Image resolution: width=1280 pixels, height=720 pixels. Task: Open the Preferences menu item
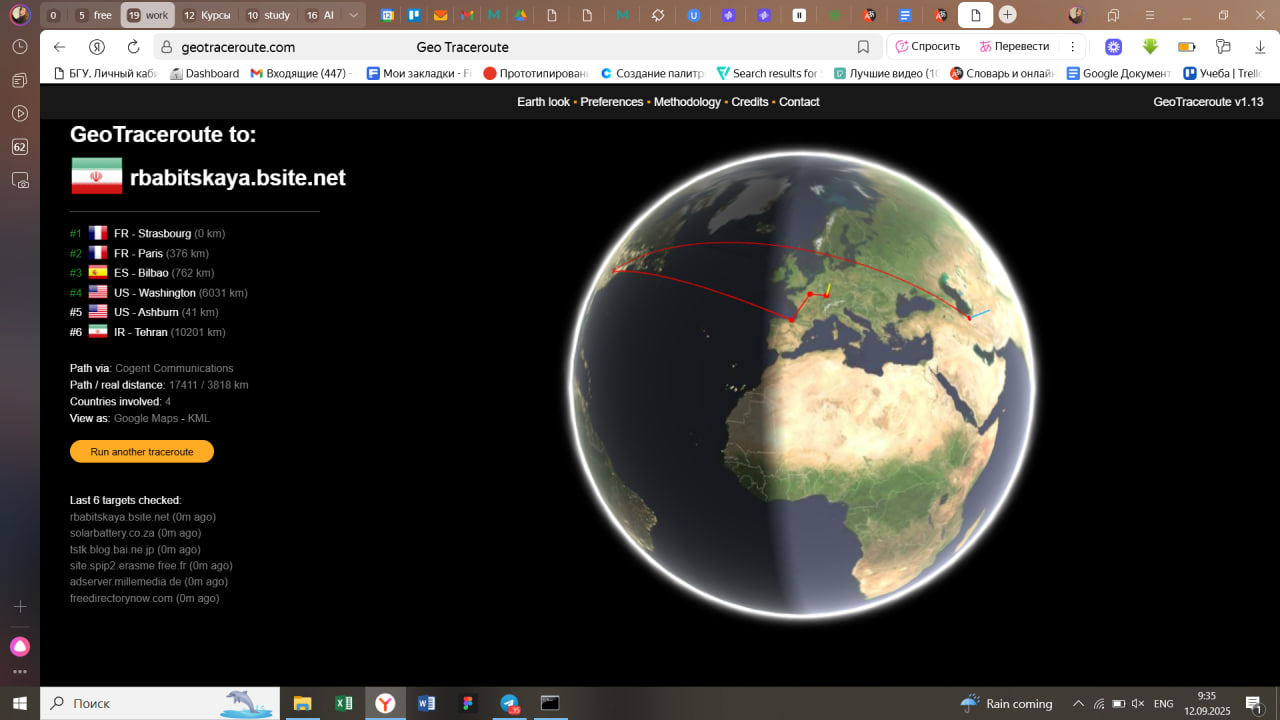click(611, 102)
